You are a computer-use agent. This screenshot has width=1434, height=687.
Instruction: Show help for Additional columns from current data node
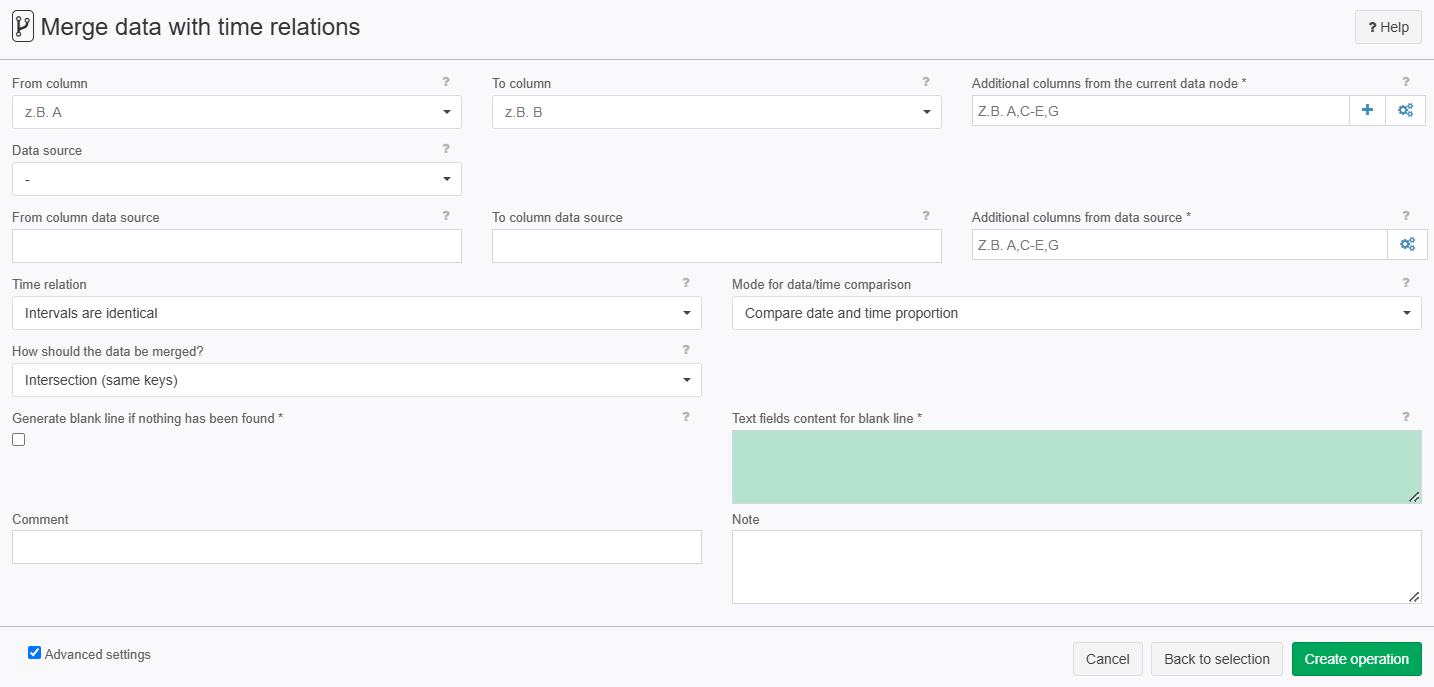1406,82
